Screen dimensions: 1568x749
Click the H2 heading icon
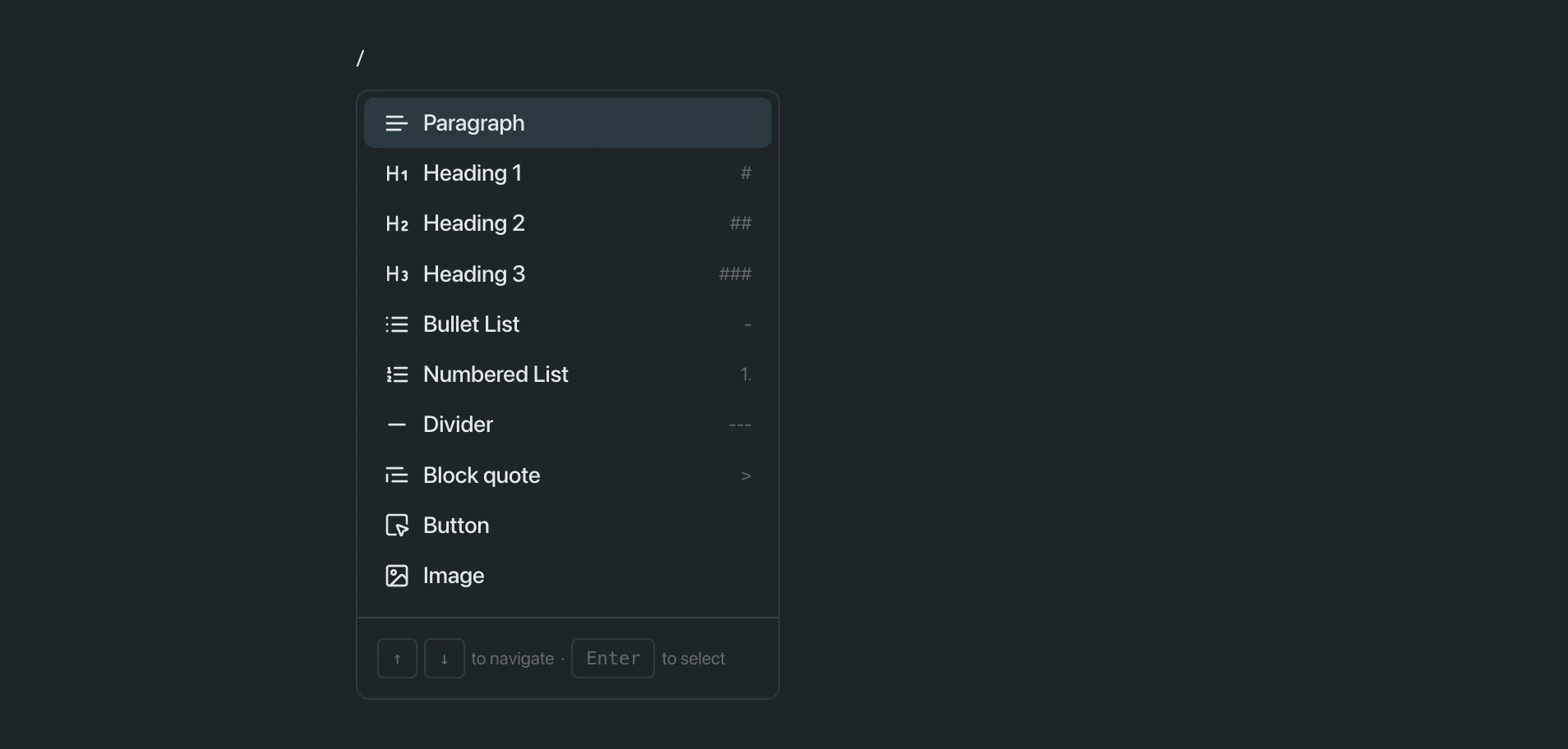coord(397,223)
